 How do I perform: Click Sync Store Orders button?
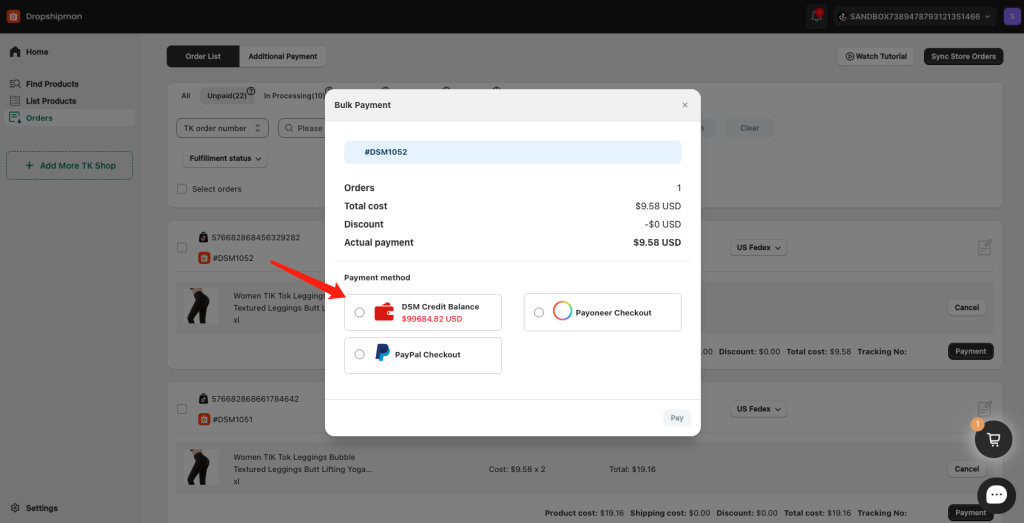tap(963, 57)
